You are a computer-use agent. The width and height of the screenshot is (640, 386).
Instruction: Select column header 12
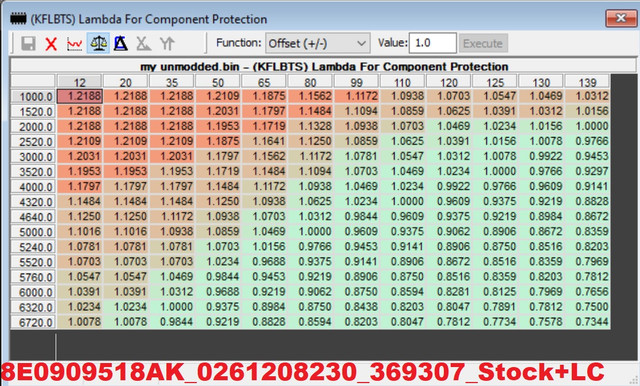click(x=80, y=82)
